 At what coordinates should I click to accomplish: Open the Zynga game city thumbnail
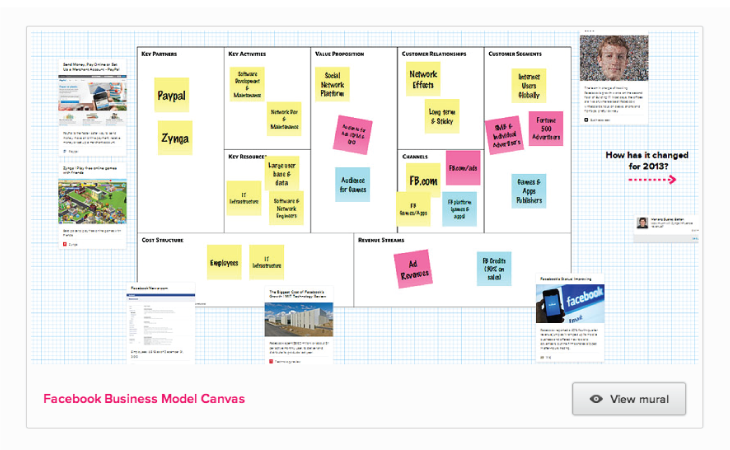(92, 201)
